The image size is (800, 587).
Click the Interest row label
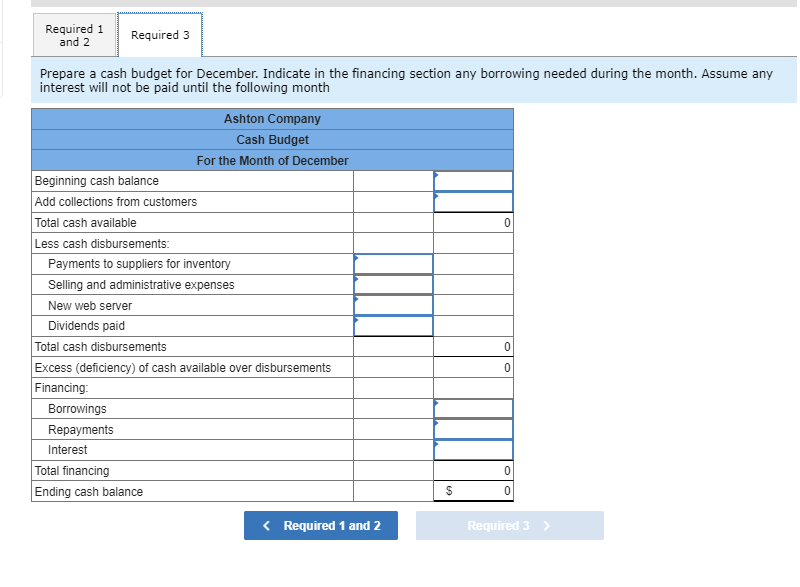67,450
